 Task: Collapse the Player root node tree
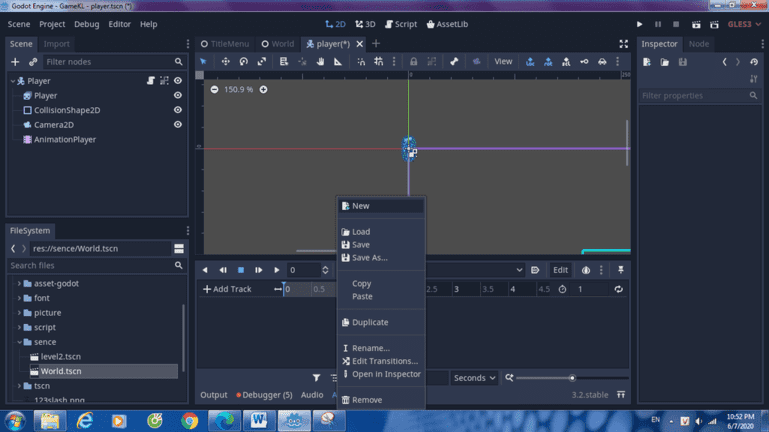pos(14,81)
